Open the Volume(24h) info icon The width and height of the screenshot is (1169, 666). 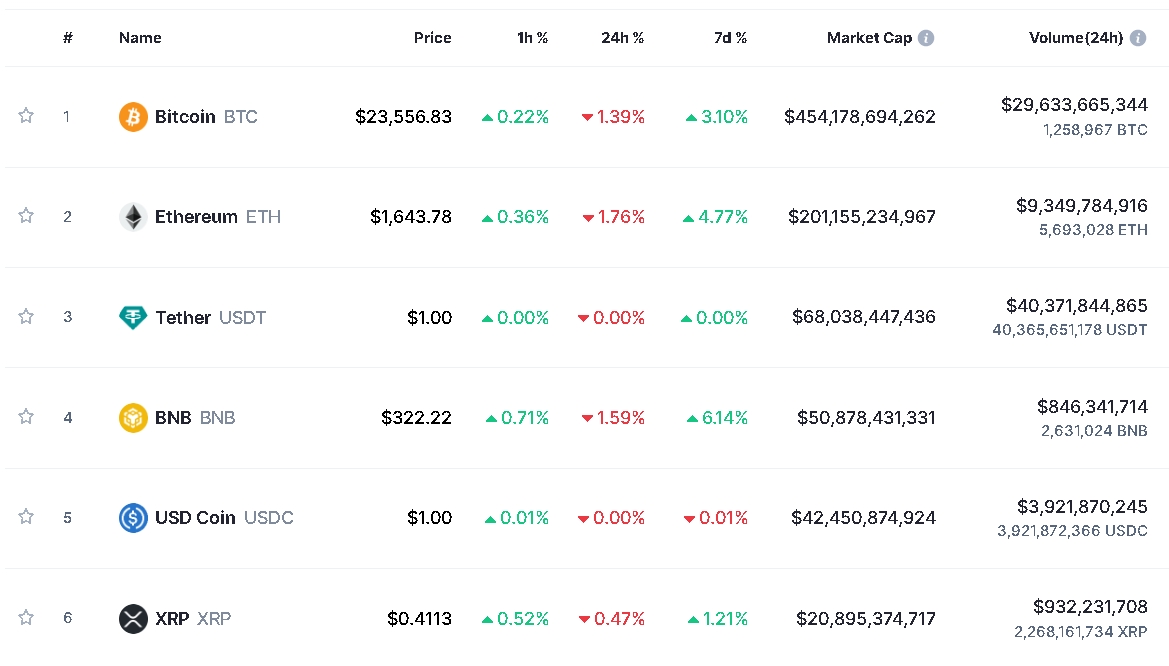[1138, 38]
